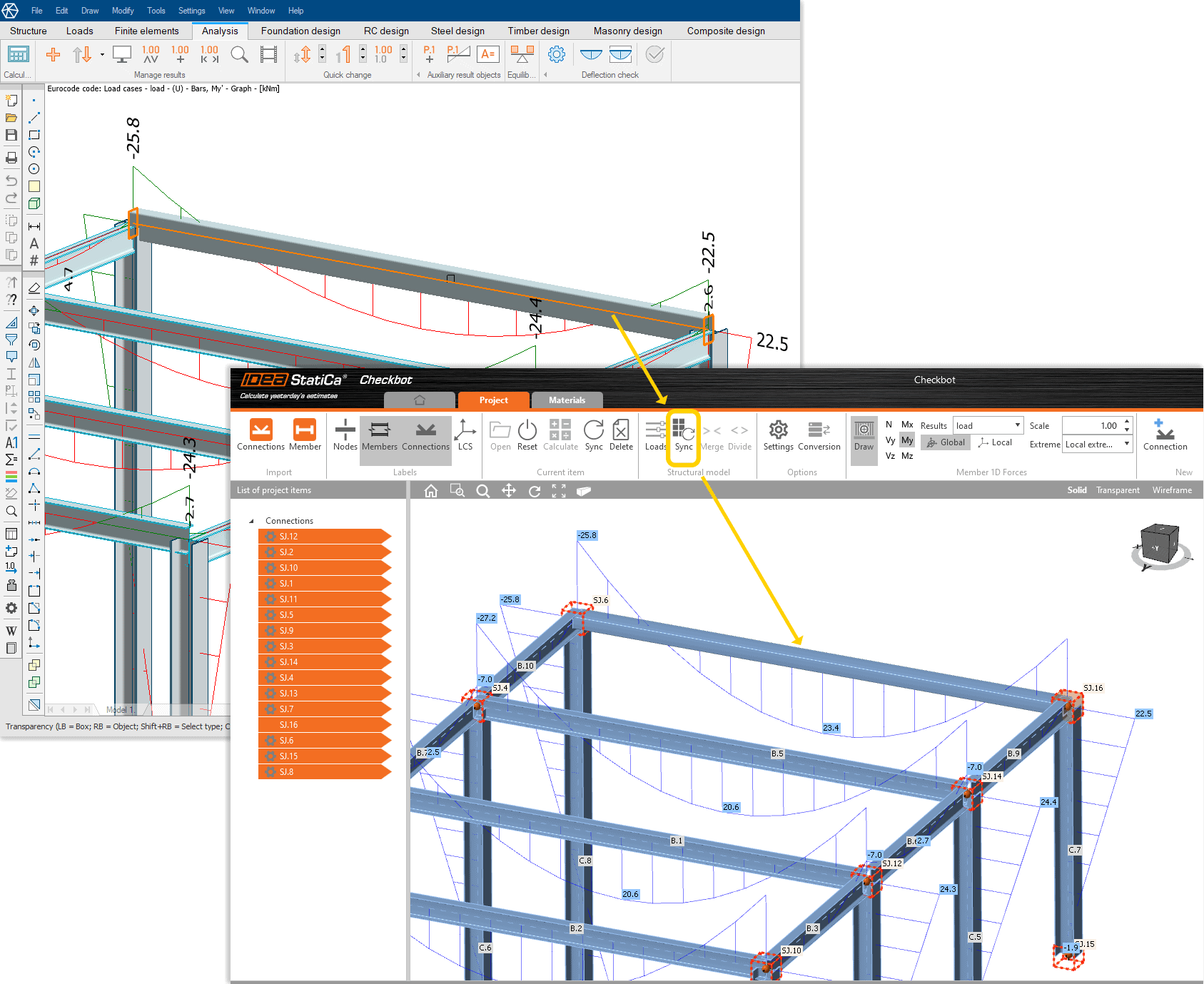
Task: Select the Vy force component
Action: (890, 440)
